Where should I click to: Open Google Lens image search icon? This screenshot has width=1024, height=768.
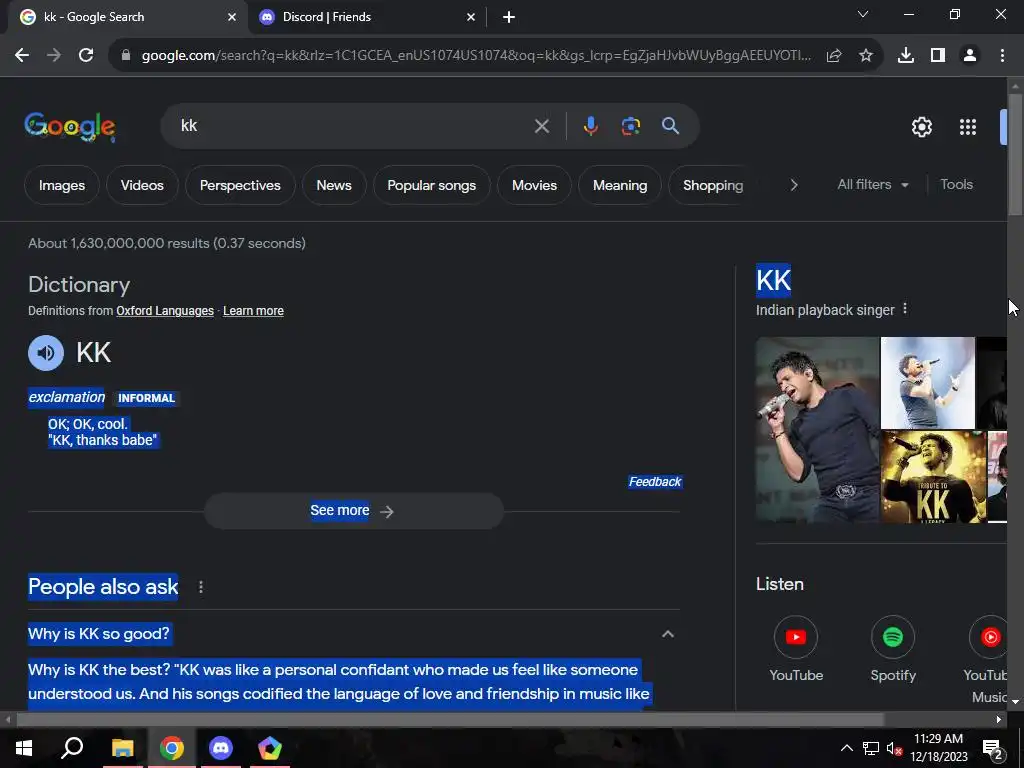tap(630, 125)
